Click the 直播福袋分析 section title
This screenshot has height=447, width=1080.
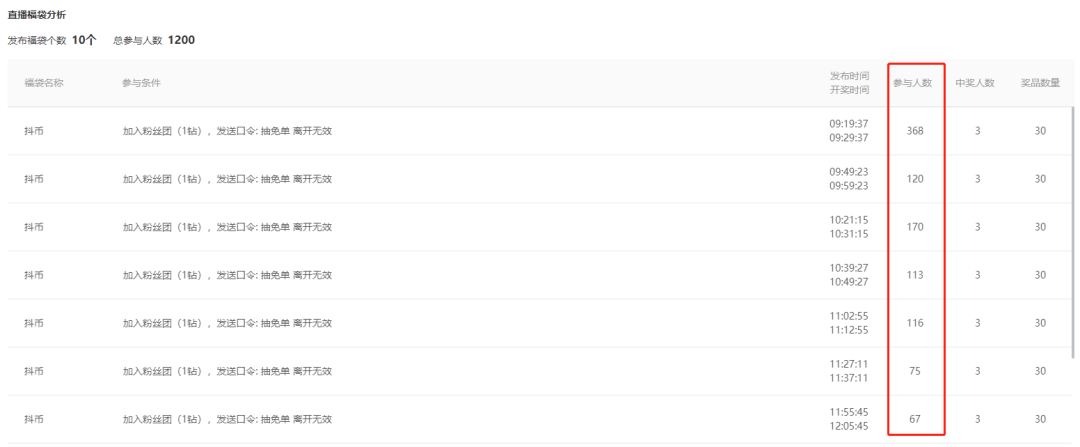tap(37, 14)
